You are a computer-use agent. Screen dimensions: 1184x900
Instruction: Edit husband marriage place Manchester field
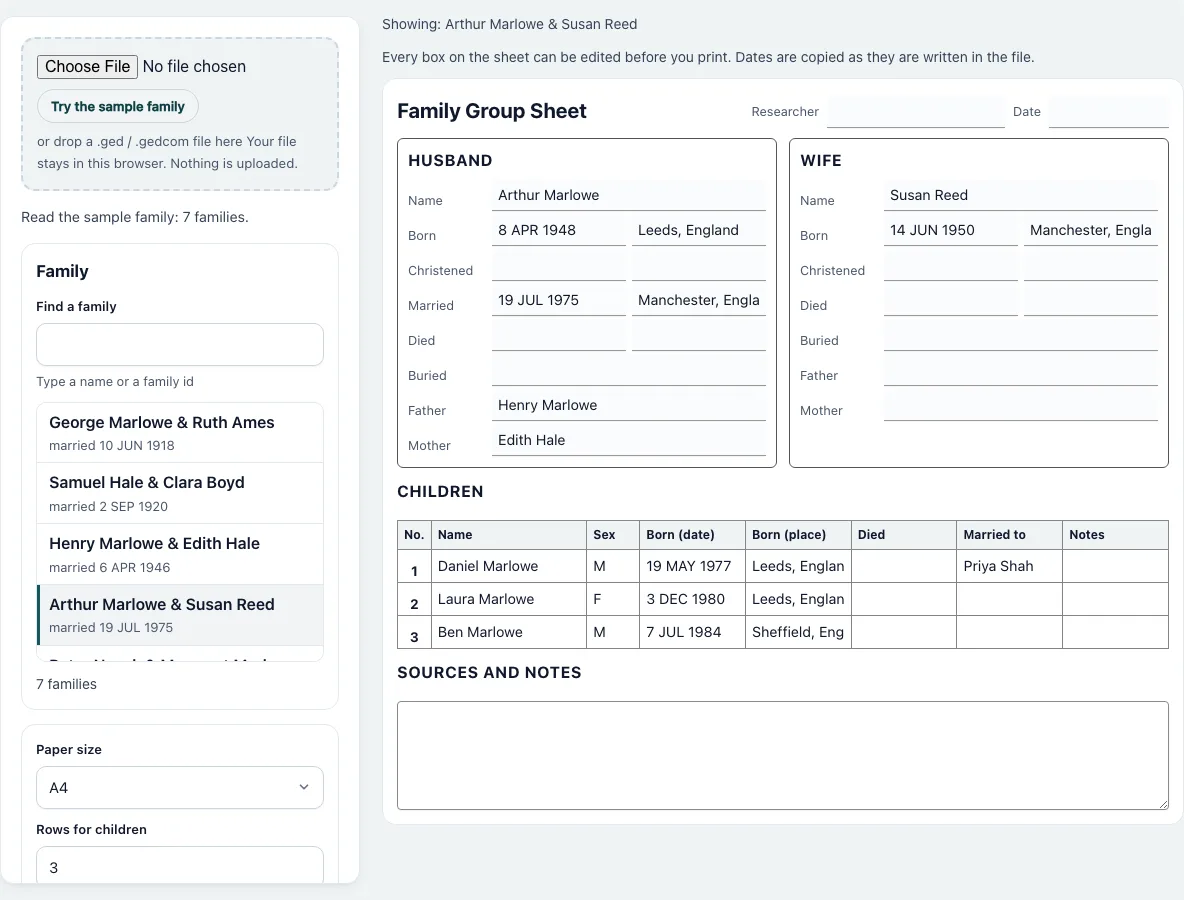[698, 301]
